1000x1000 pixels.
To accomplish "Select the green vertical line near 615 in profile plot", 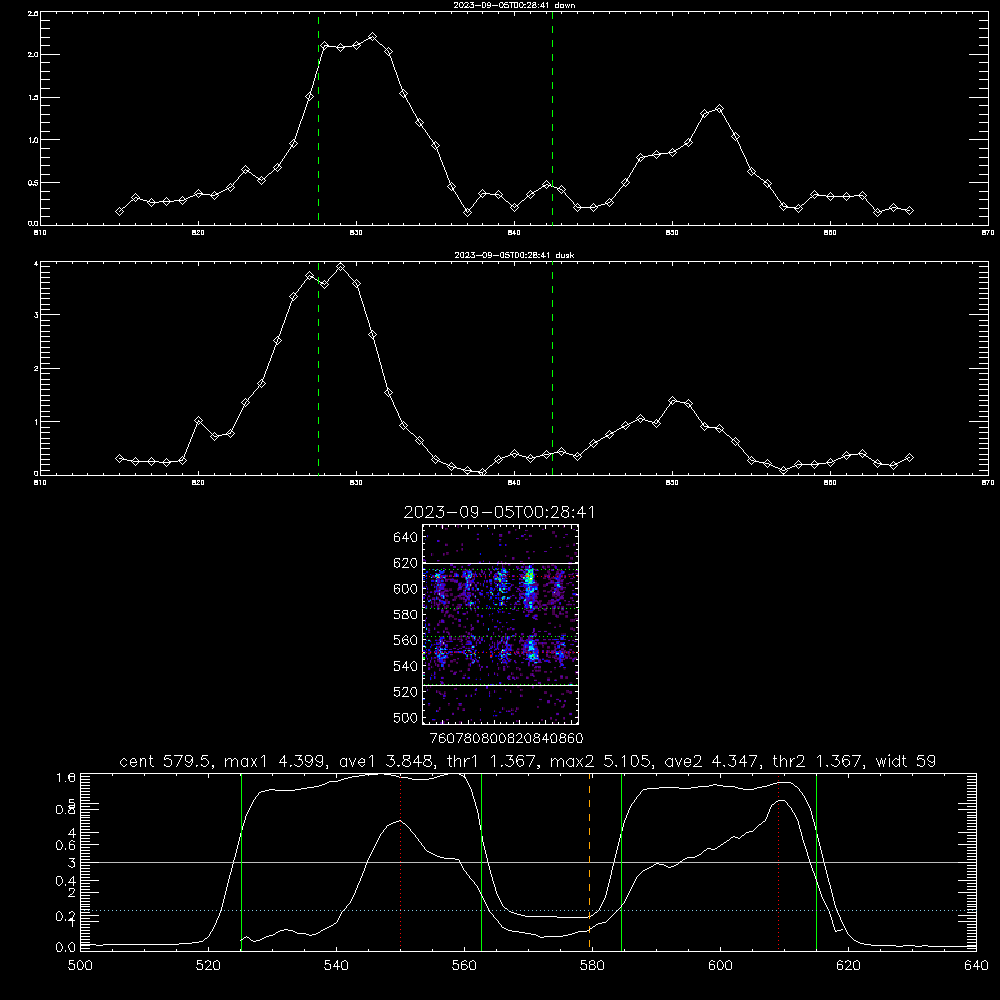I will [x=816, y=862].
